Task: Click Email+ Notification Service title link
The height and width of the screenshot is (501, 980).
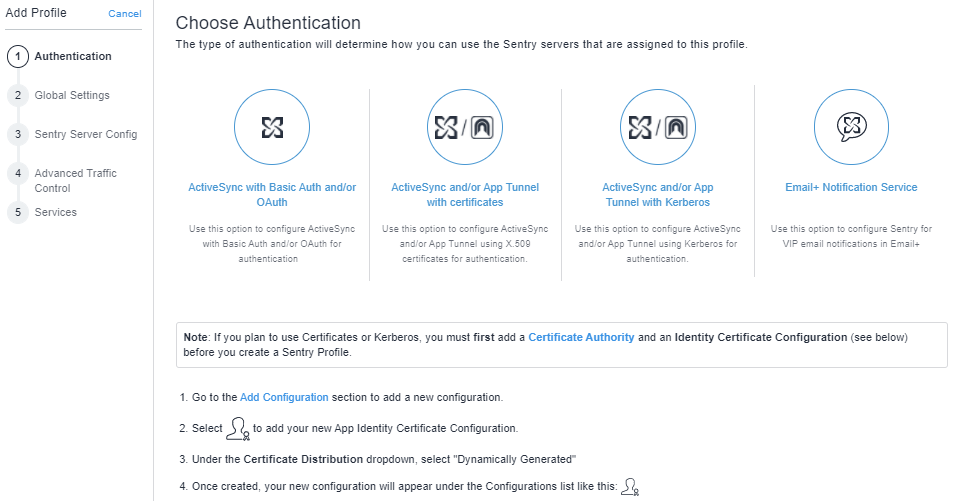Action: pos(851,188)
